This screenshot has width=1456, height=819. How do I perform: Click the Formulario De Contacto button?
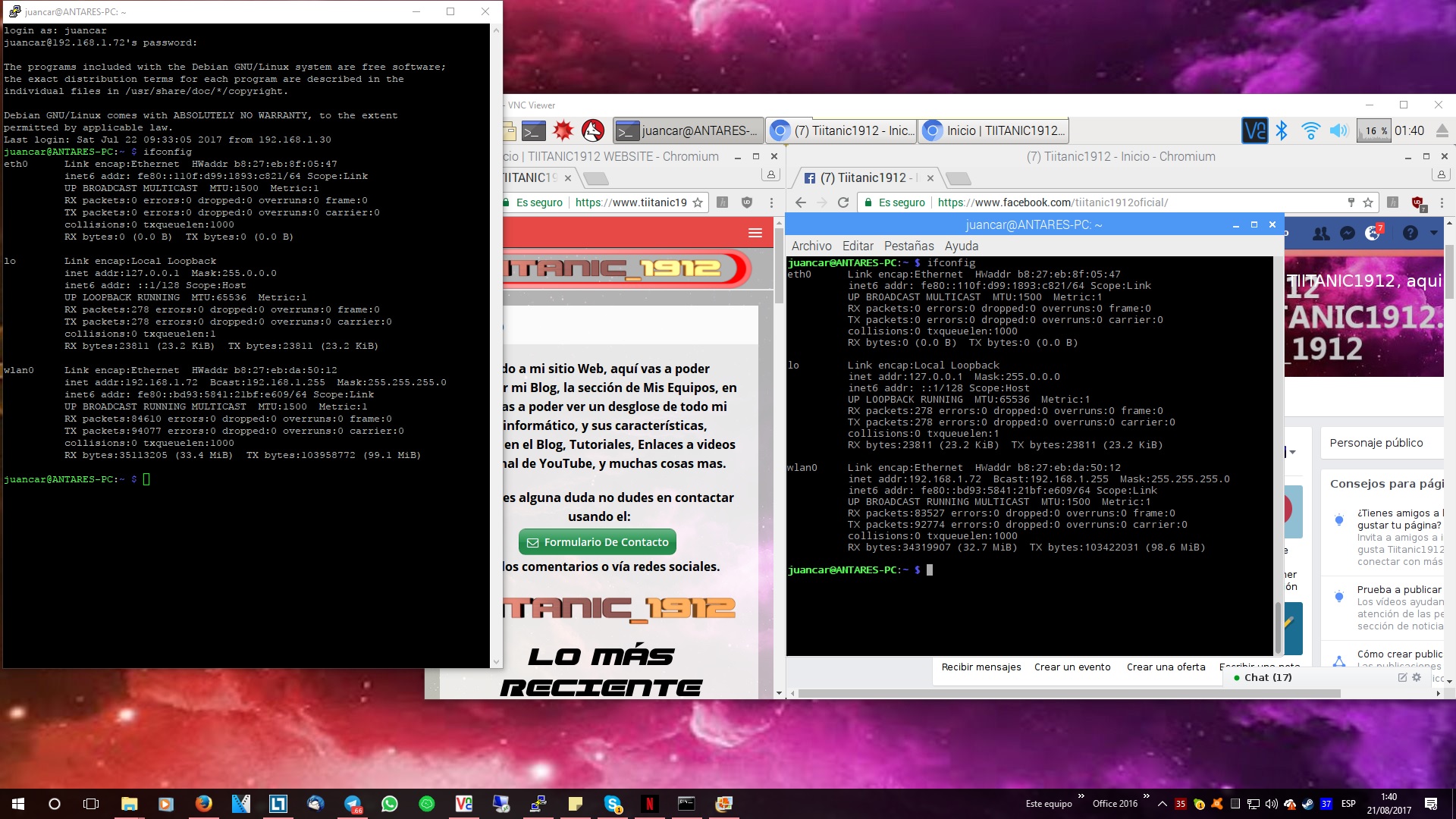pyautogui.click(x=598, y=542)
